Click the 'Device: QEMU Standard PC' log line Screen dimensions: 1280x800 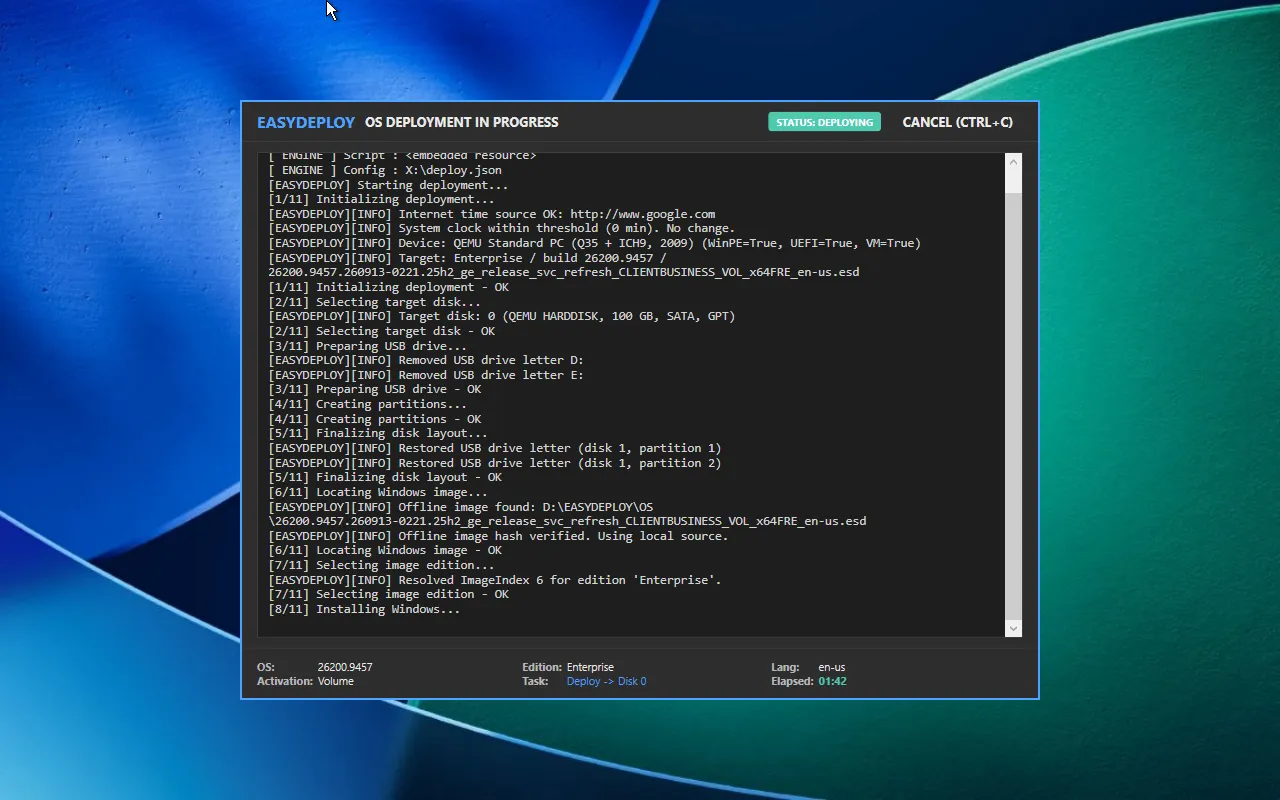(x=594, y=243)
